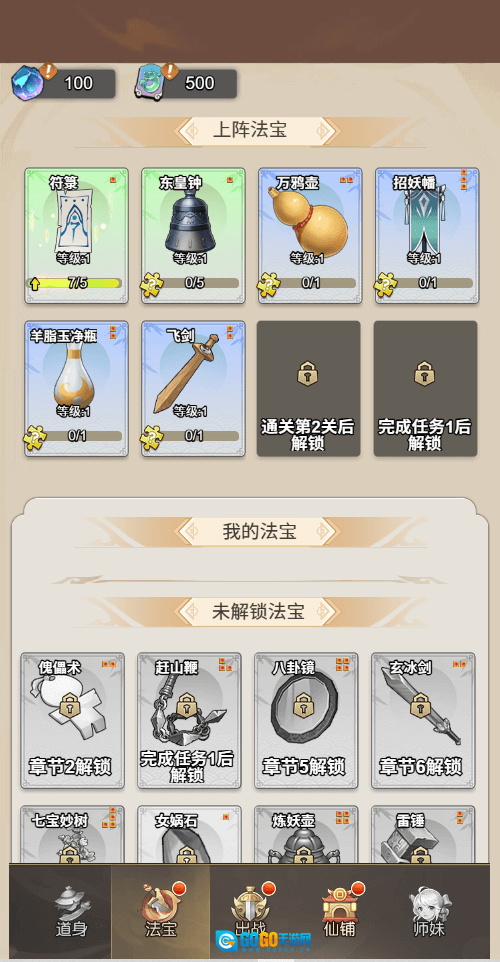500x962 pixels.
Task: Tap the blue crystal currency icon
Action: (28, 83)
